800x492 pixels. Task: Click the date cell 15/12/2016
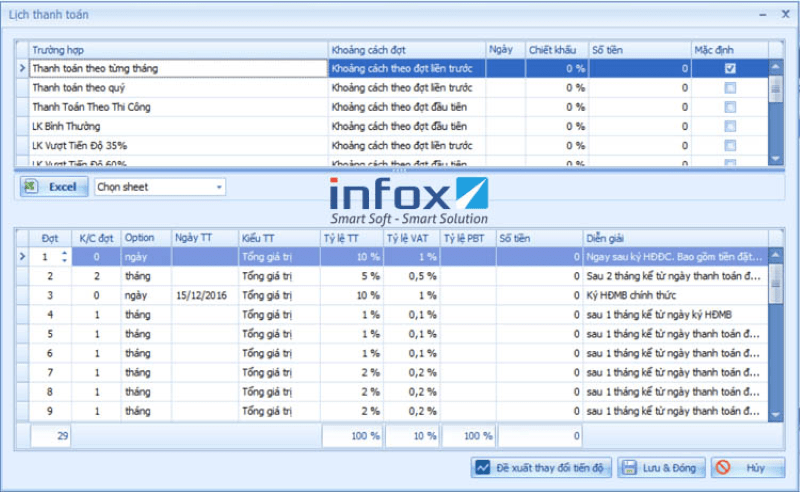205,296
